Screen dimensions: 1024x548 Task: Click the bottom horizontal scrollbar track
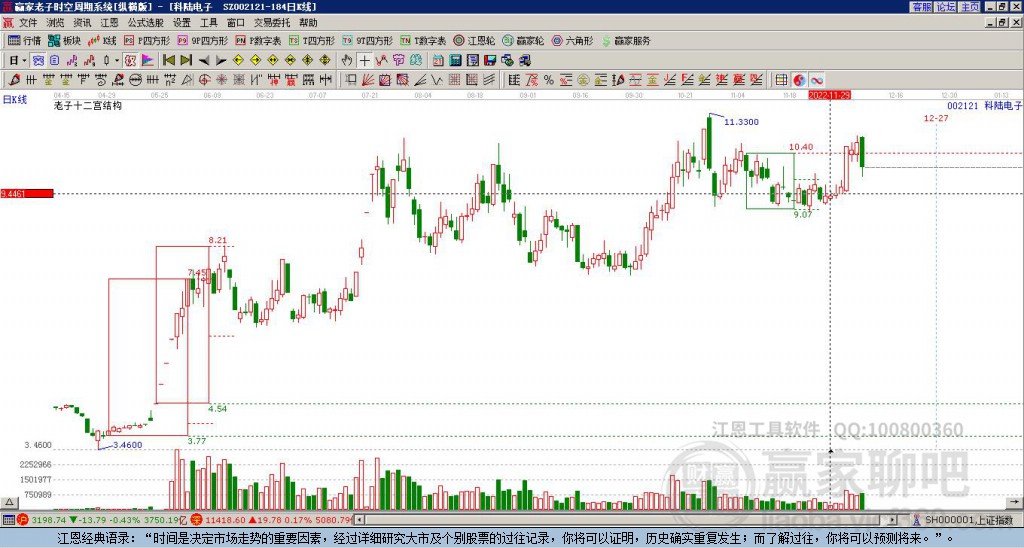600,520
